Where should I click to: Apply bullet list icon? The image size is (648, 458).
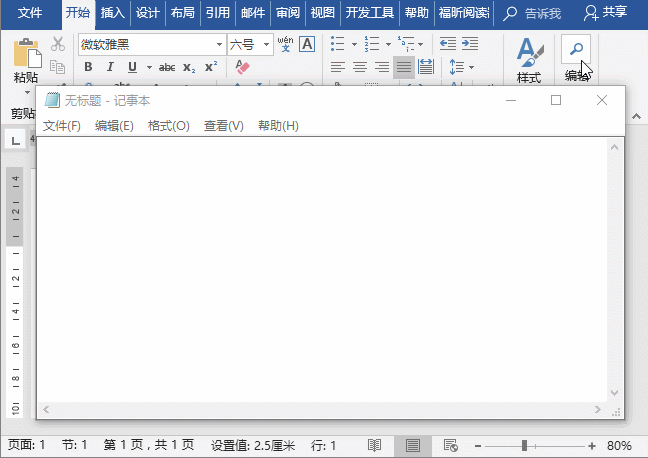pyautogui.click(x=338, y=43)
